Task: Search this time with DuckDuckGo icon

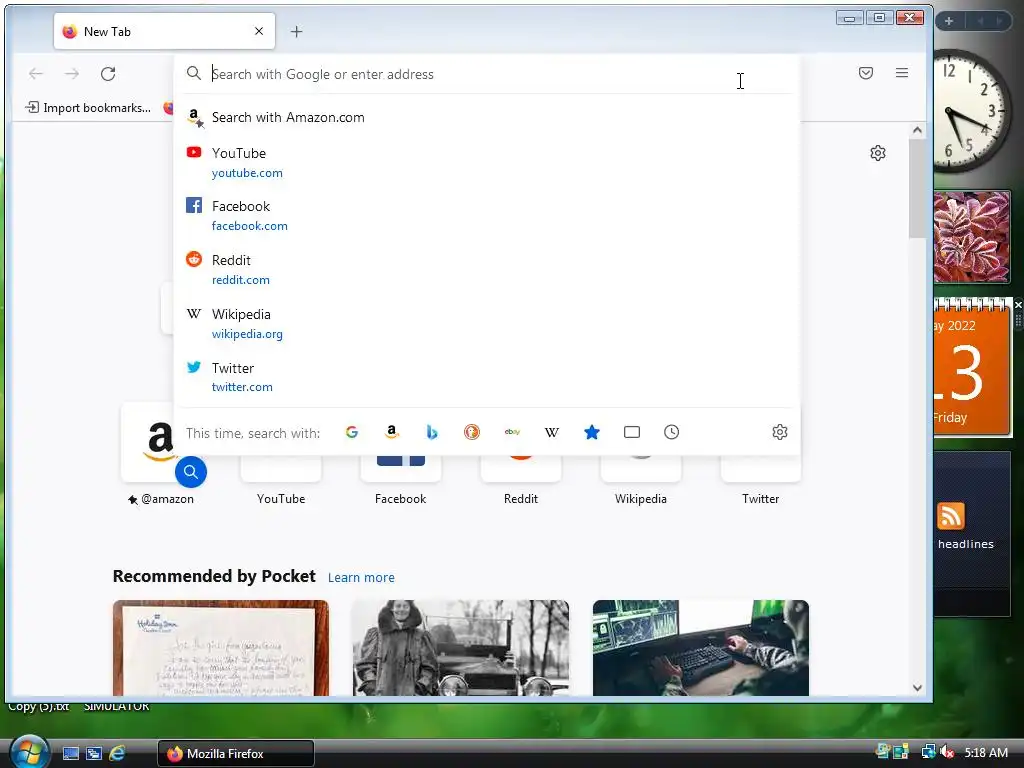Action: [472, 432]
